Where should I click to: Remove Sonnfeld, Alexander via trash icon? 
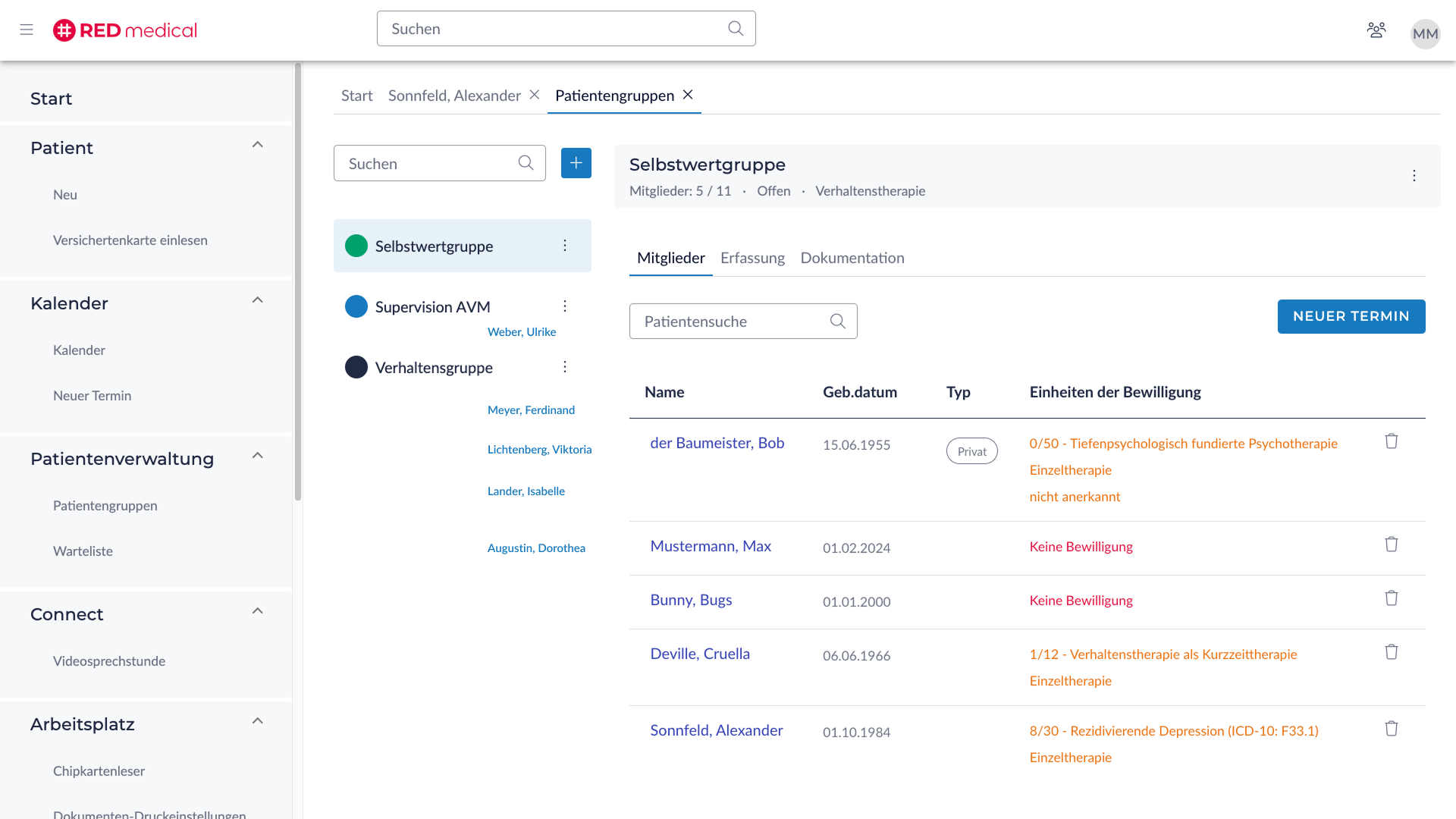click(x=1391, y=729)
